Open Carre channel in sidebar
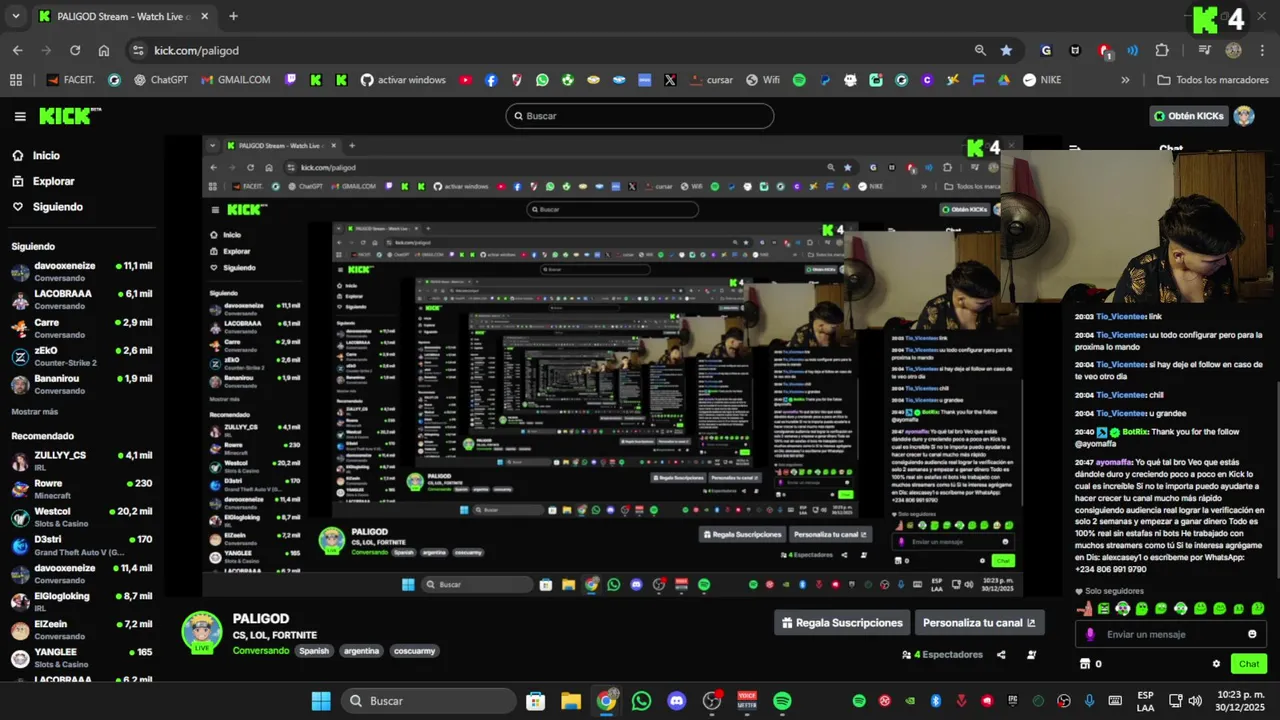 [x=81, y=328]
